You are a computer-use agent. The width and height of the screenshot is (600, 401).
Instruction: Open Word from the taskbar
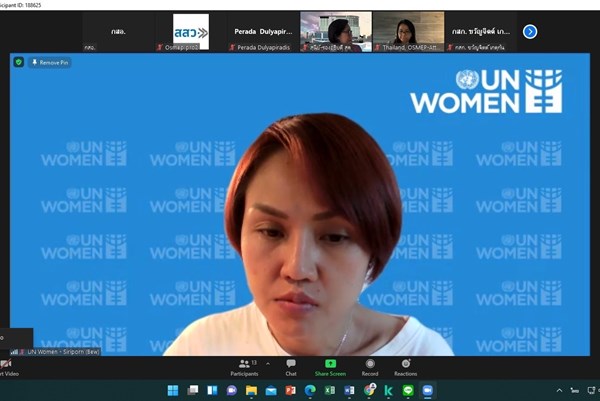tap(349, 390)
